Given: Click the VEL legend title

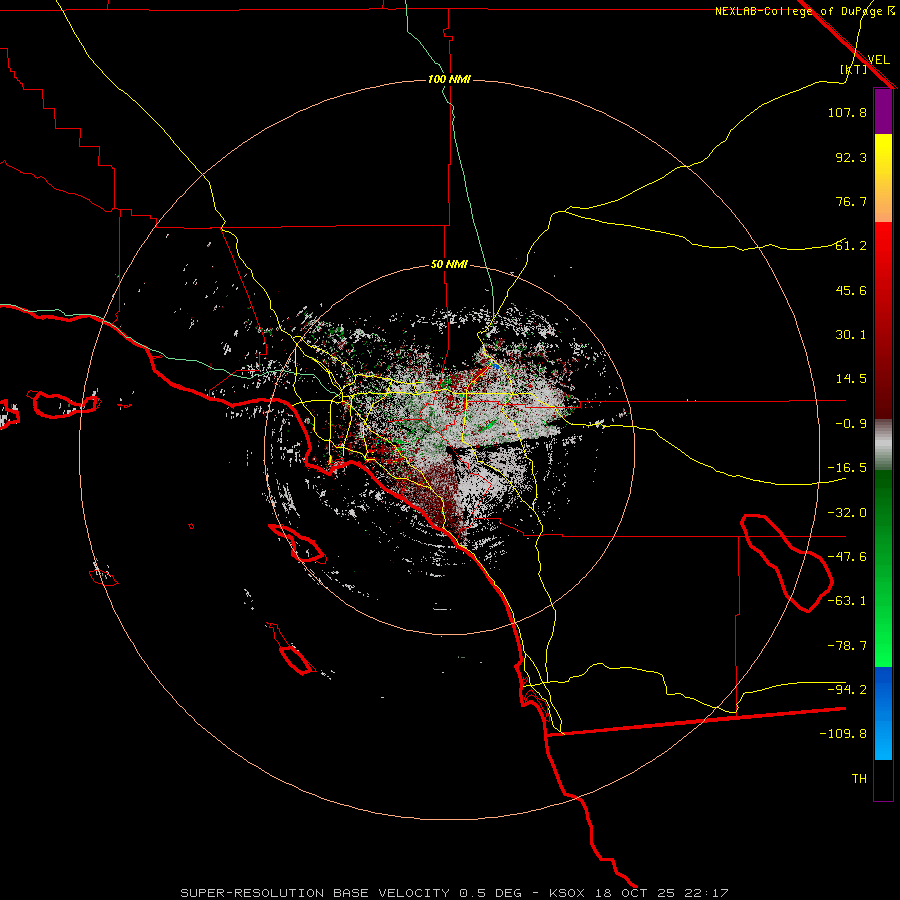Looking at the screenshot, I should point(878,60).
